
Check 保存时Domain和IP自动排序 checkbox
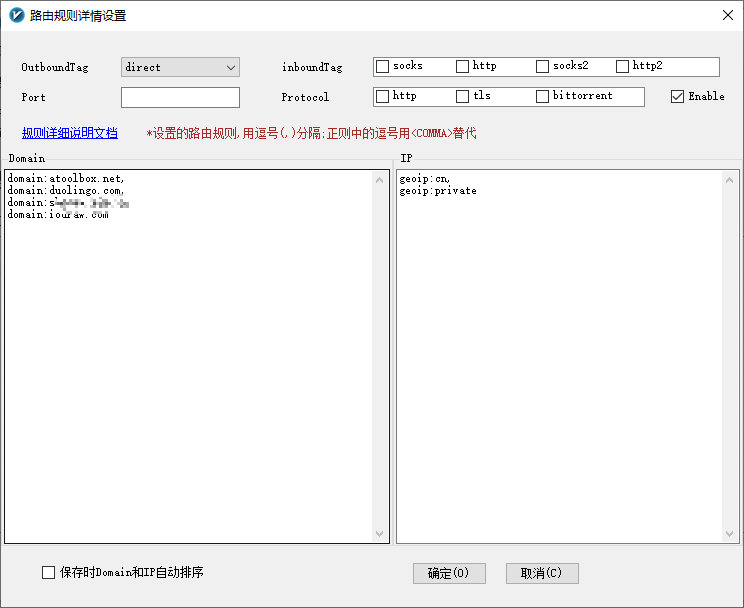(48, 572)
